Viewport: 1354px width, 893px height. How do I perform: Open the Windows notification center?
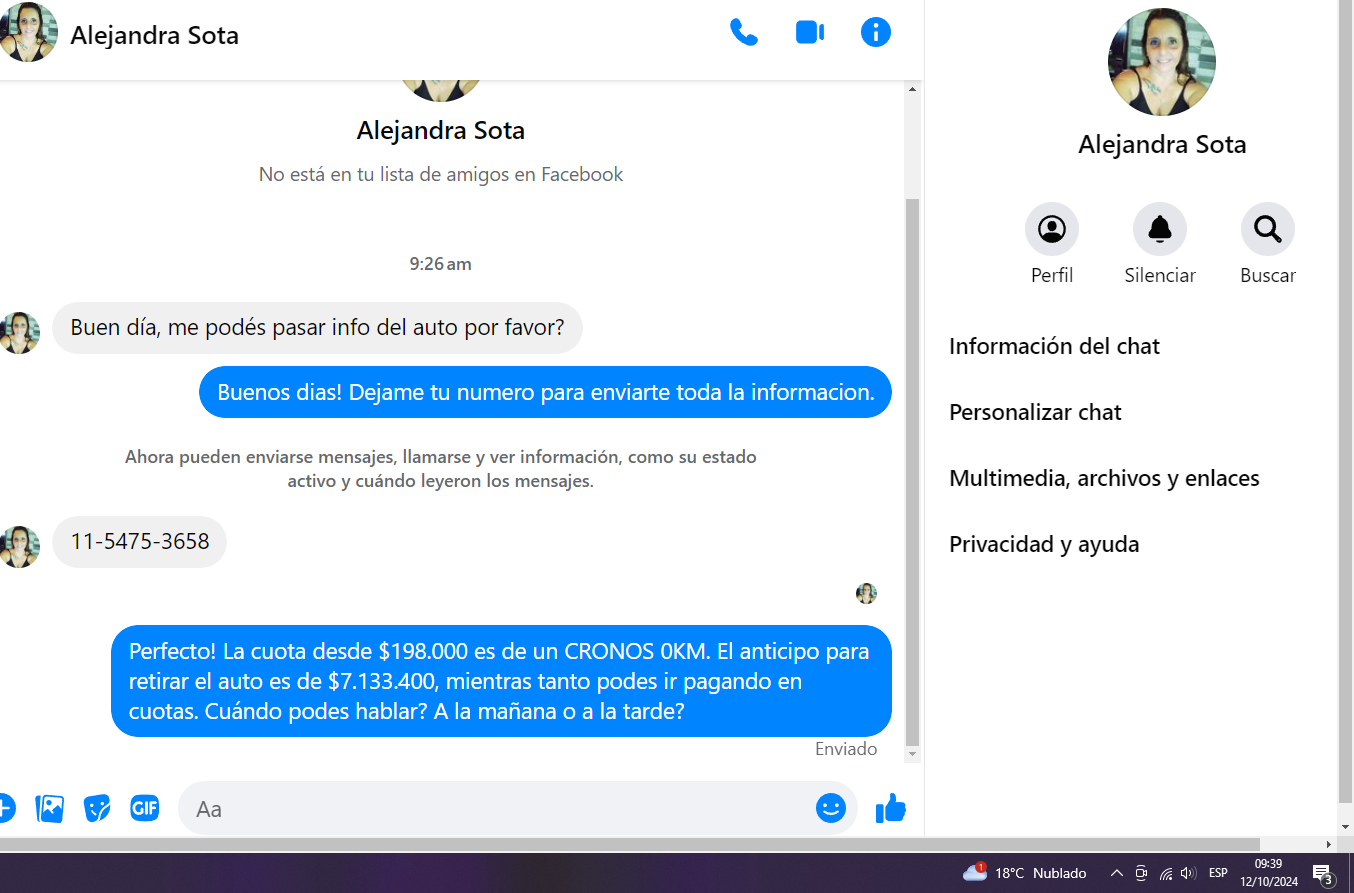pos(1322,873)
